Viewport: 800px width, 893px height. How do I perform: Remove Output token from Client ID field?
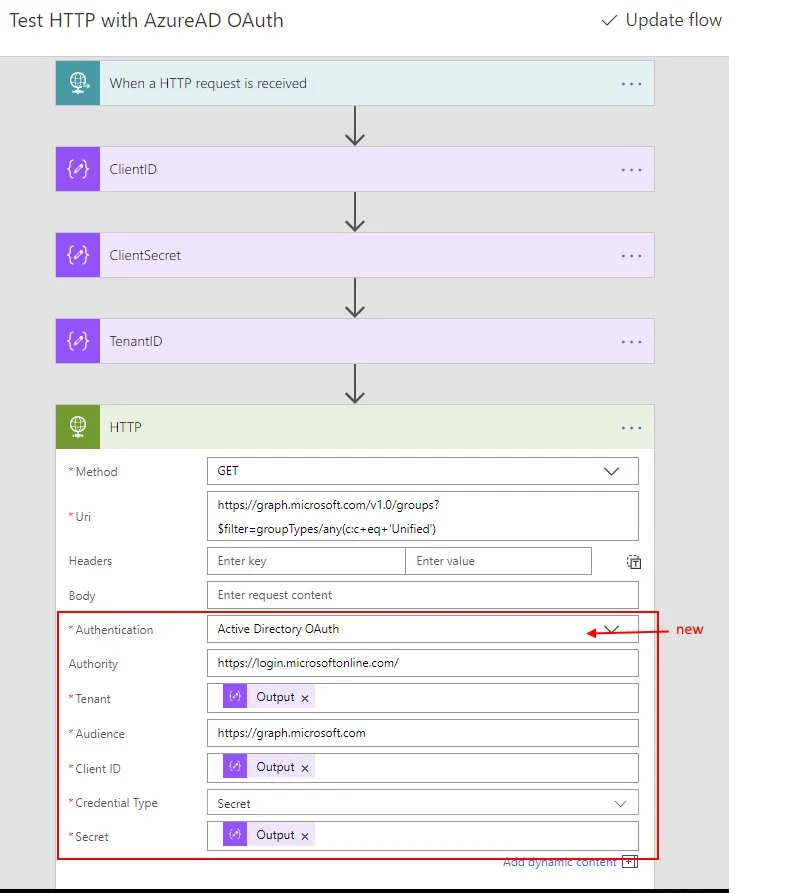(x=305, y=768)
